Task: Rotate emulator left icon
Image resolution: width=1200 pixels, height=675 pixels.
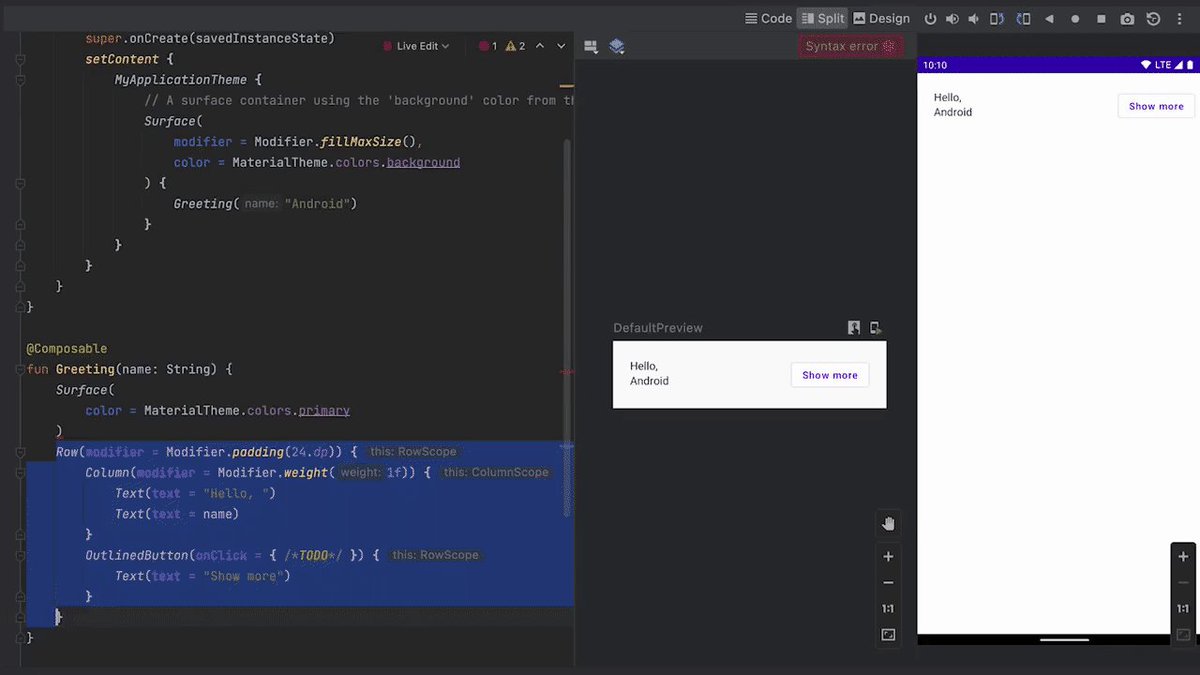Action: (x=997, y=19)
